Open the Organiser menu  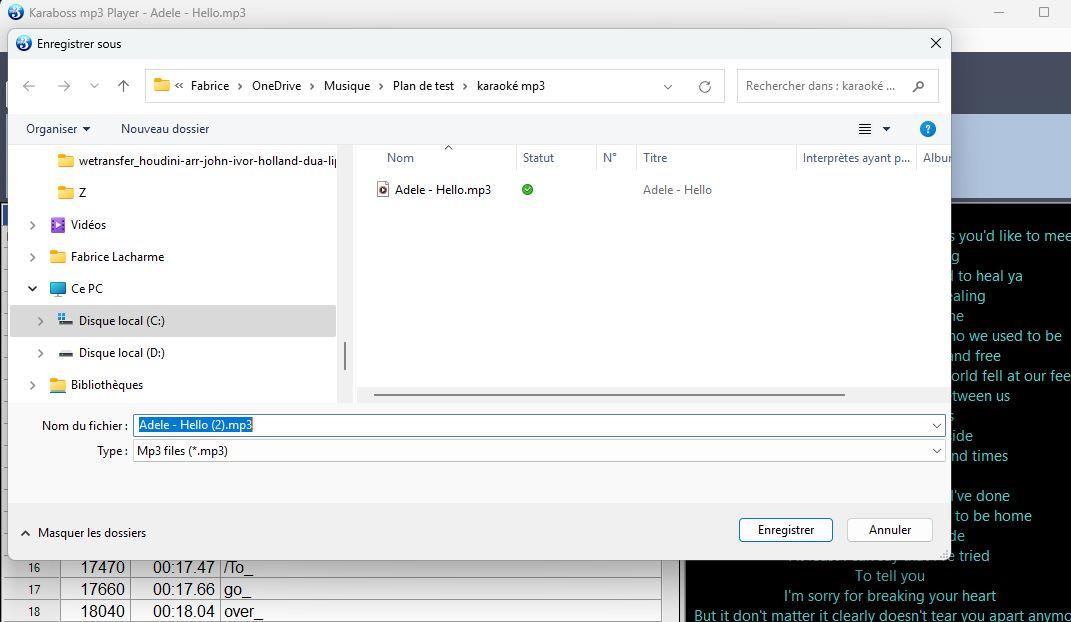tap(58, 129)
